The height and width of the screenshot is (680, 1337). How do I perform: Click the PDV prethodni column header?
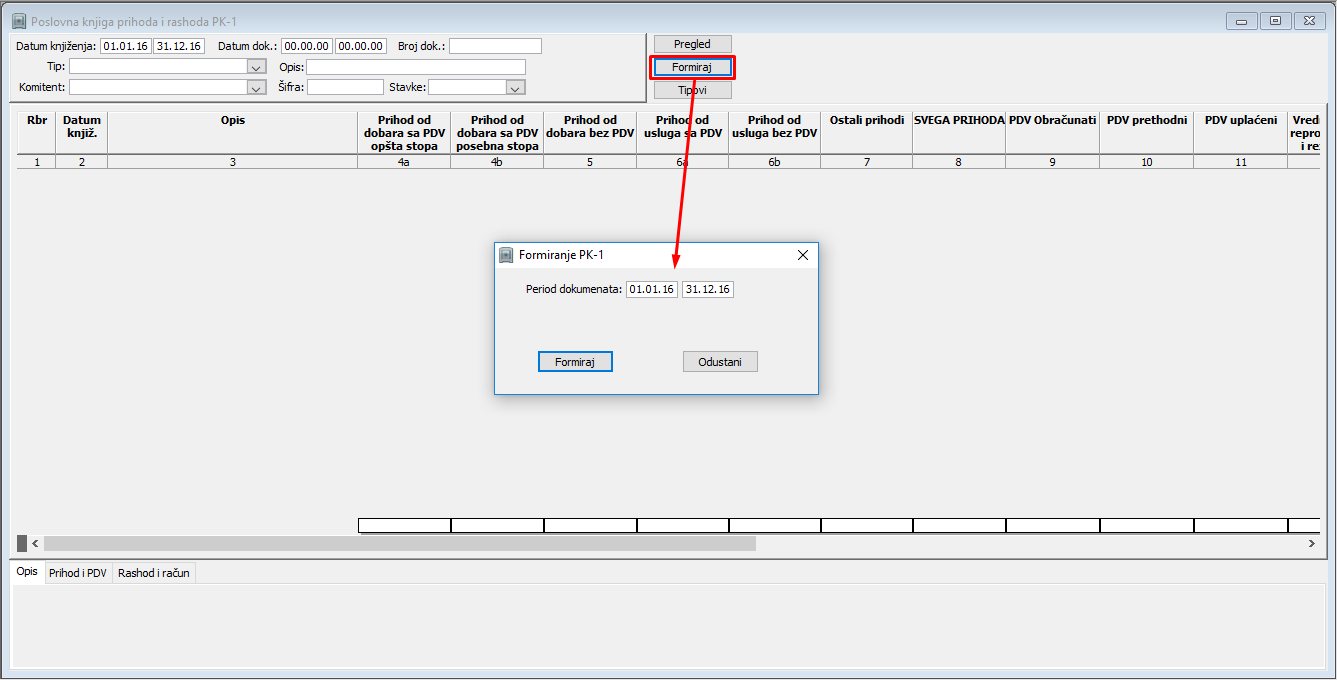(x=1147, y=133)
